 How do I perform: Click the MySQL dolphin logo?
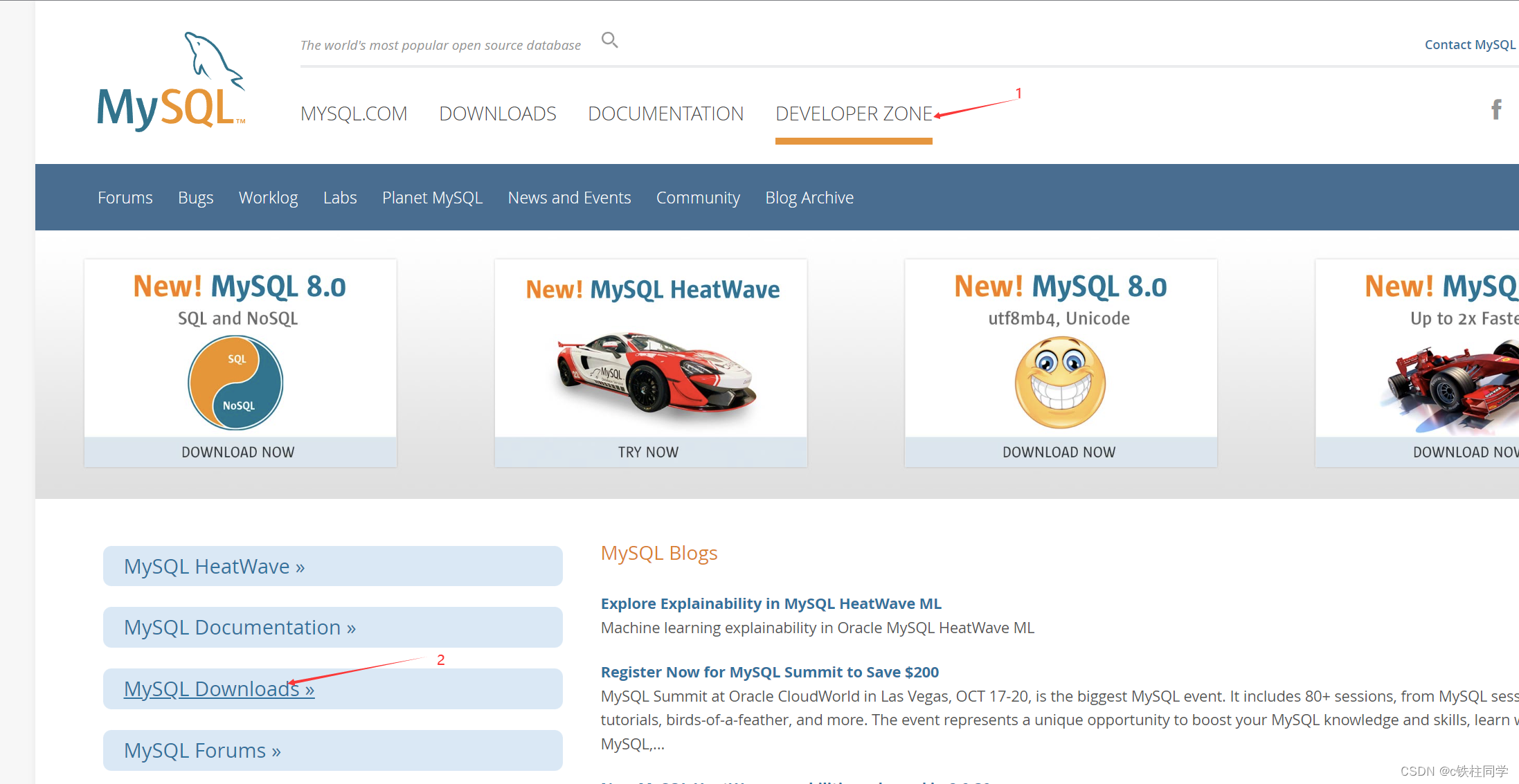click(x=171, y=81)
